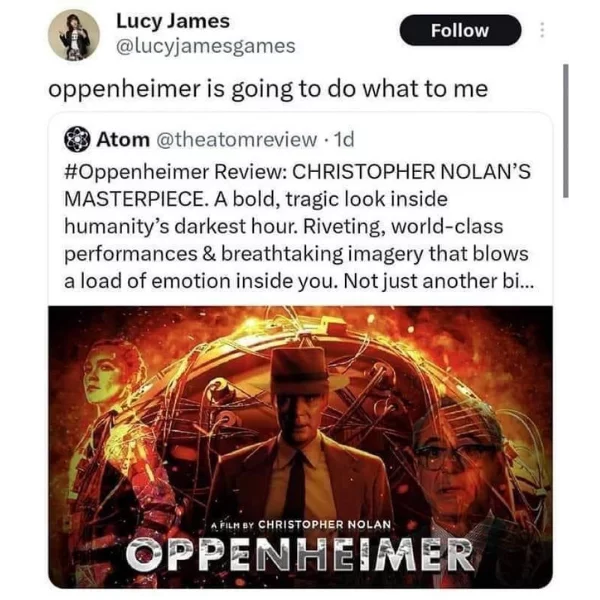
Task: Click the Atom display name
Action: (123, 140)
